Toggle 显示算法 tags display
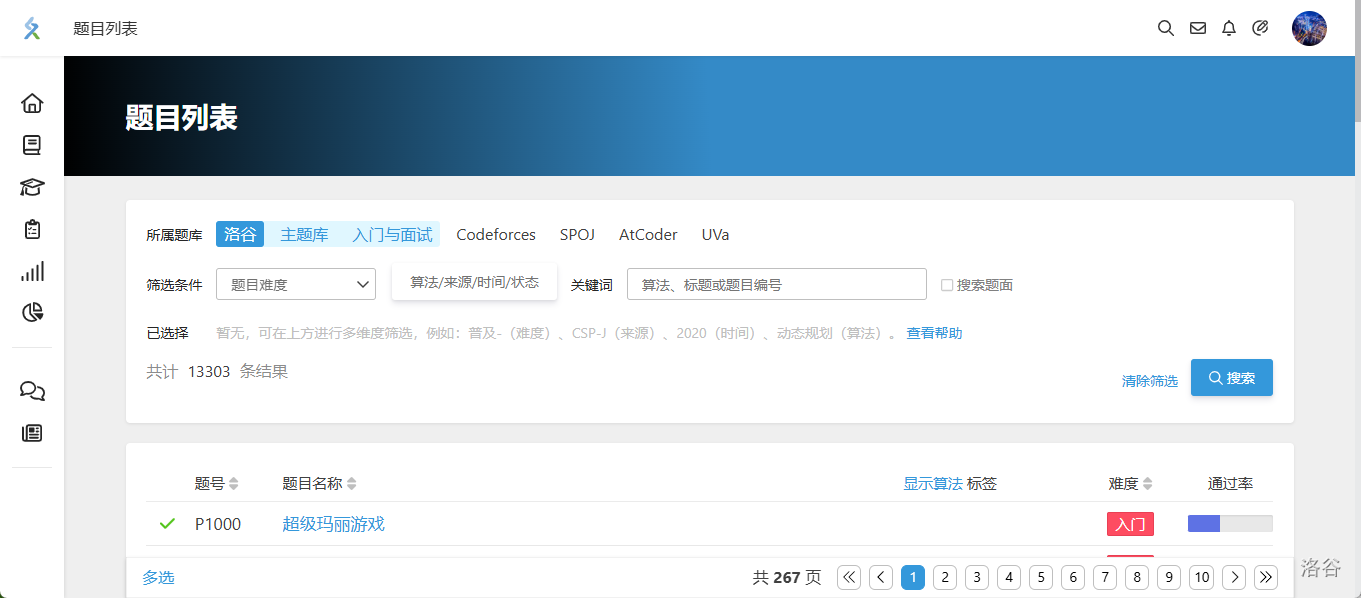 tap(932, 484)
